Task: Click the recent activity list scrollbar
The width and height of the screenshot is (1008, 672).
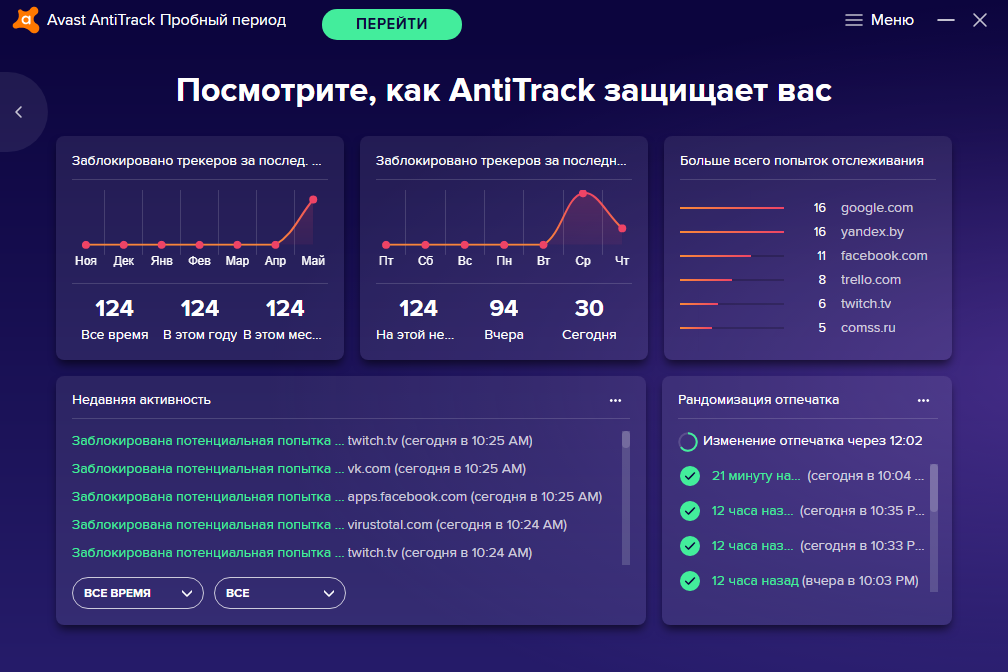Action: [x=626, y=498]
